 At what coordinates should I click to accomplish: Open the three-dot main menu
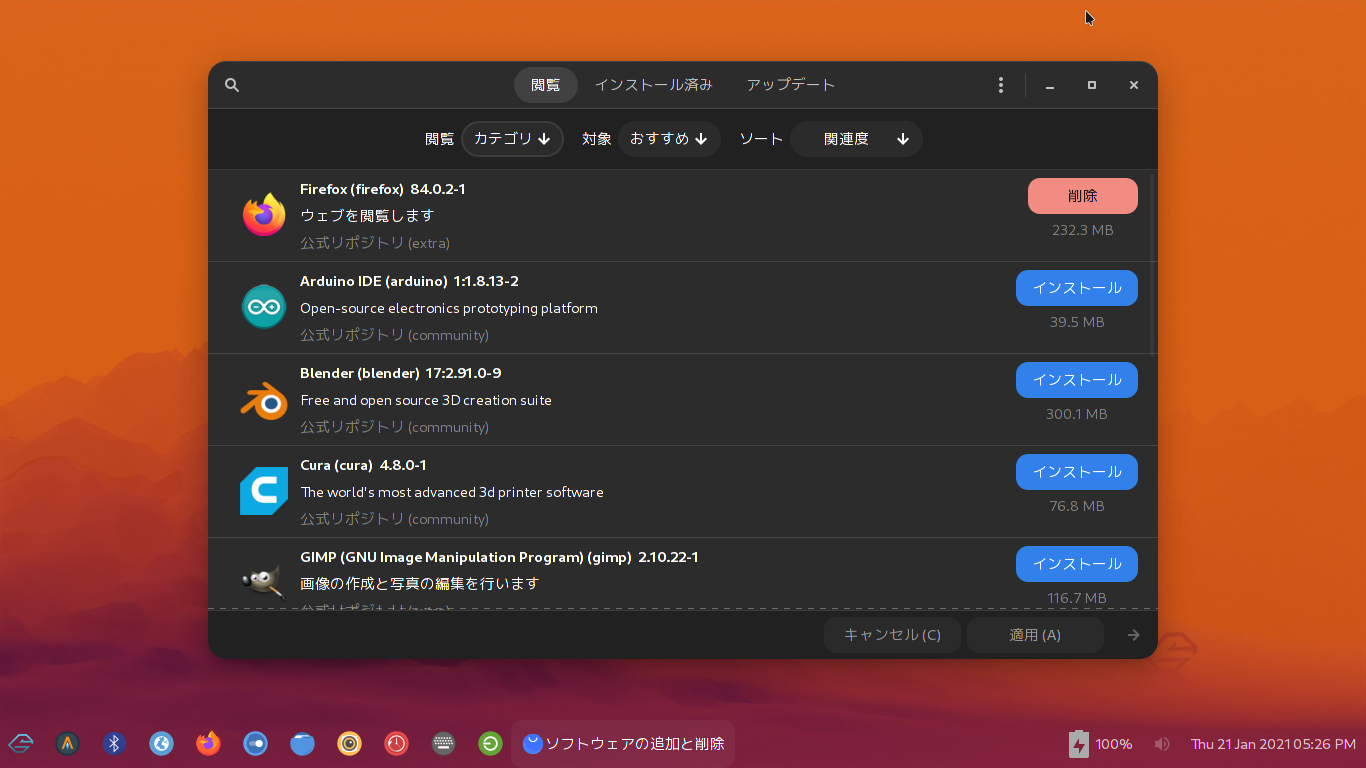tap(1001, 85)
